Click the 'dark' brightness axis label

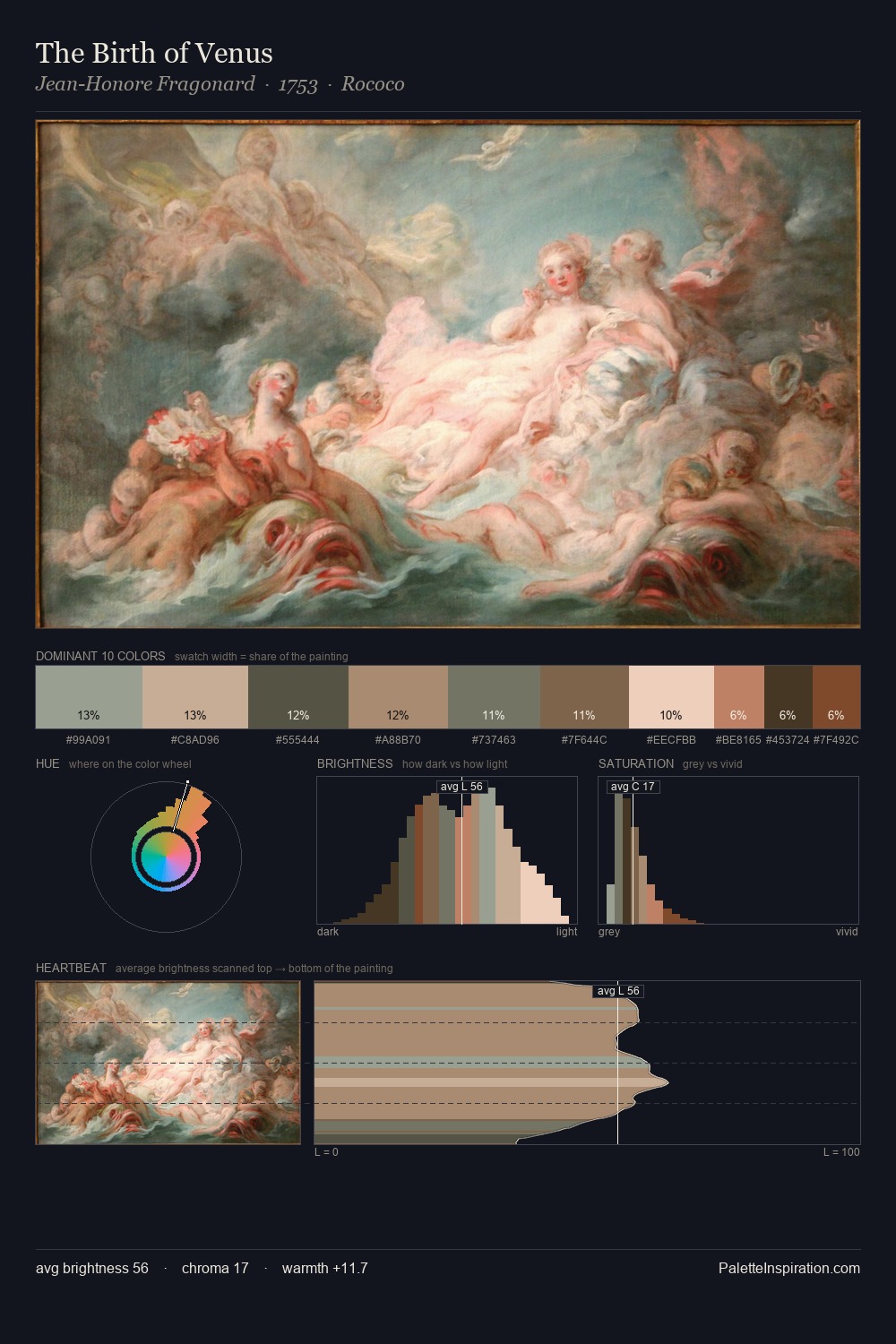click(x=328, y=932)
